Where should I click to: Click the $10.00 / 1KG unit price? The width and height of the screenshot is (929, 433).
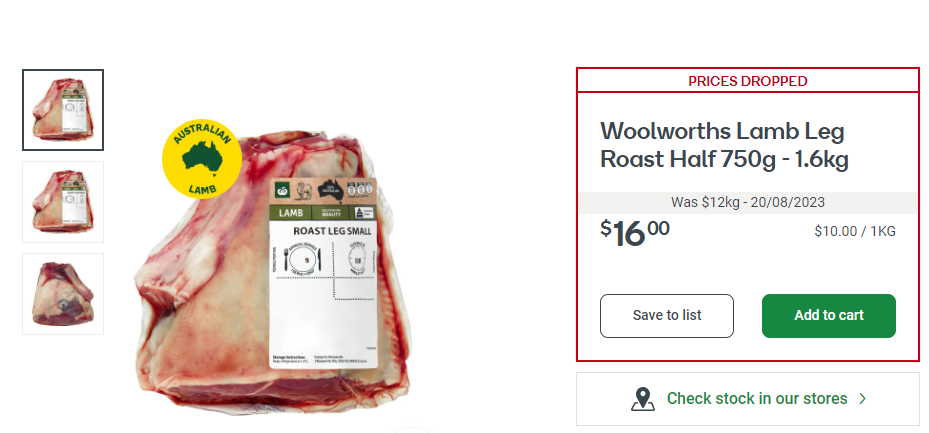point(855,232)
